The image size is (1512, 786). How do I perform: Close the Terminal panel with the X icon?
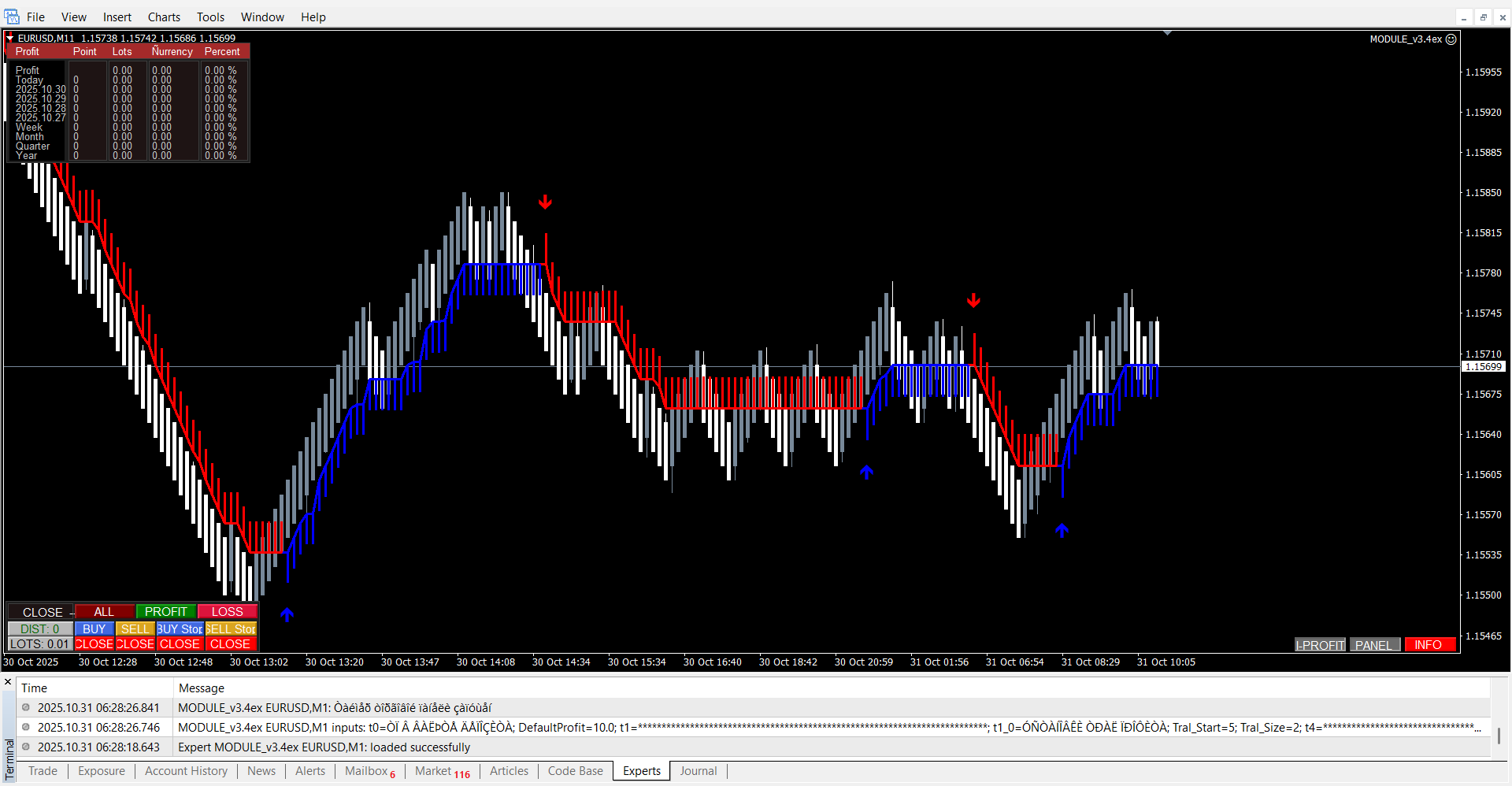click(x=8, y=682)
